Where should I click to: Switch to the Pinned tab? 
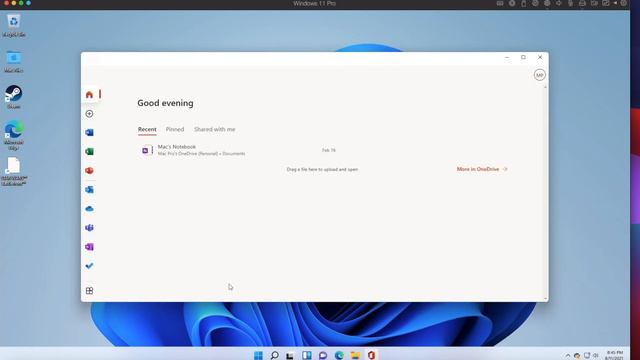175,129
